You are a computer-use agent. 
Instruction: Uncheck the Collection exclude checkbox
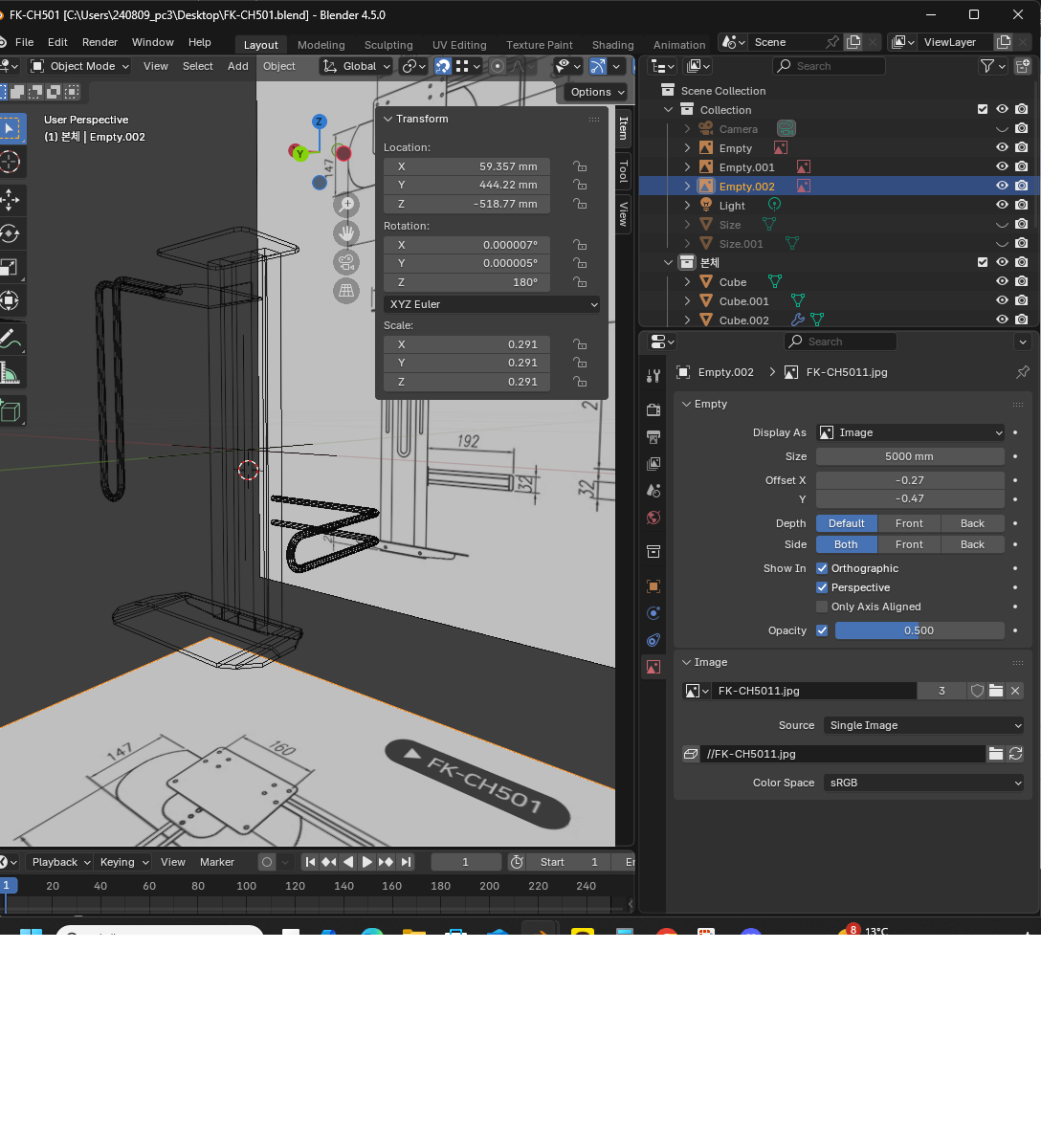[x=983, y=109]
